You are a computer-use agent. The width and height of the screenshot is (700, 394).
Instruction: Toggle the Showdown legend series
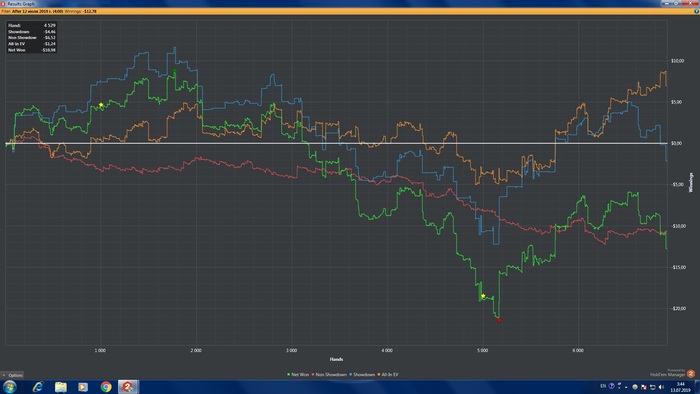(x=362, y=375)
